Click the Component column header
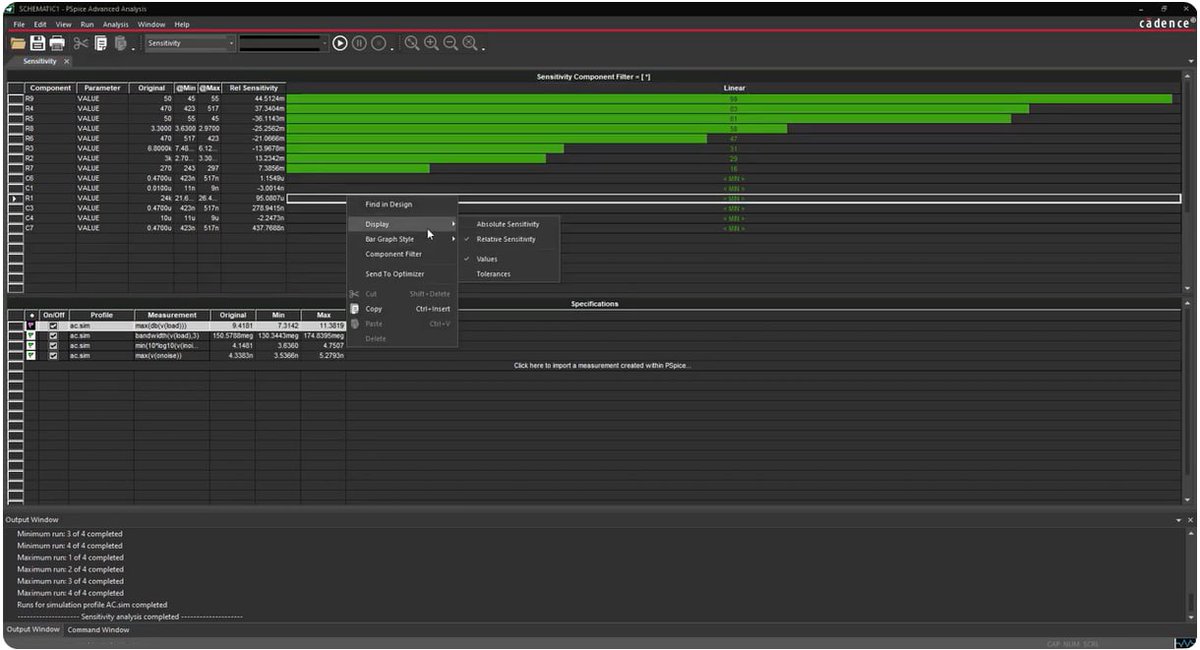Image resolution: width=1200 pixels, height=650 pixels. [50, 88]
